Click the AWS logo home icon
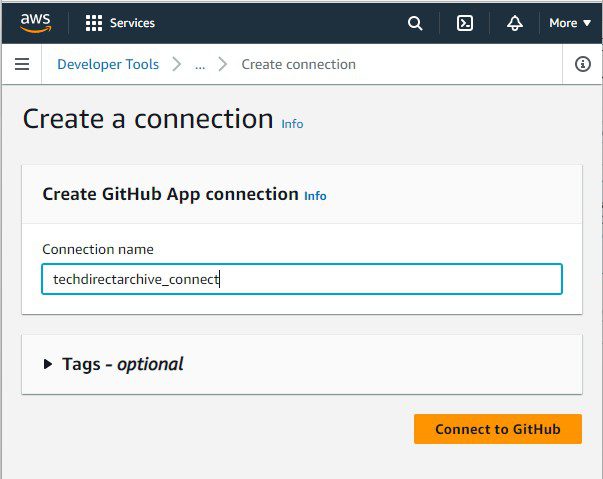The image size is (603, 479). click(35, 22)
